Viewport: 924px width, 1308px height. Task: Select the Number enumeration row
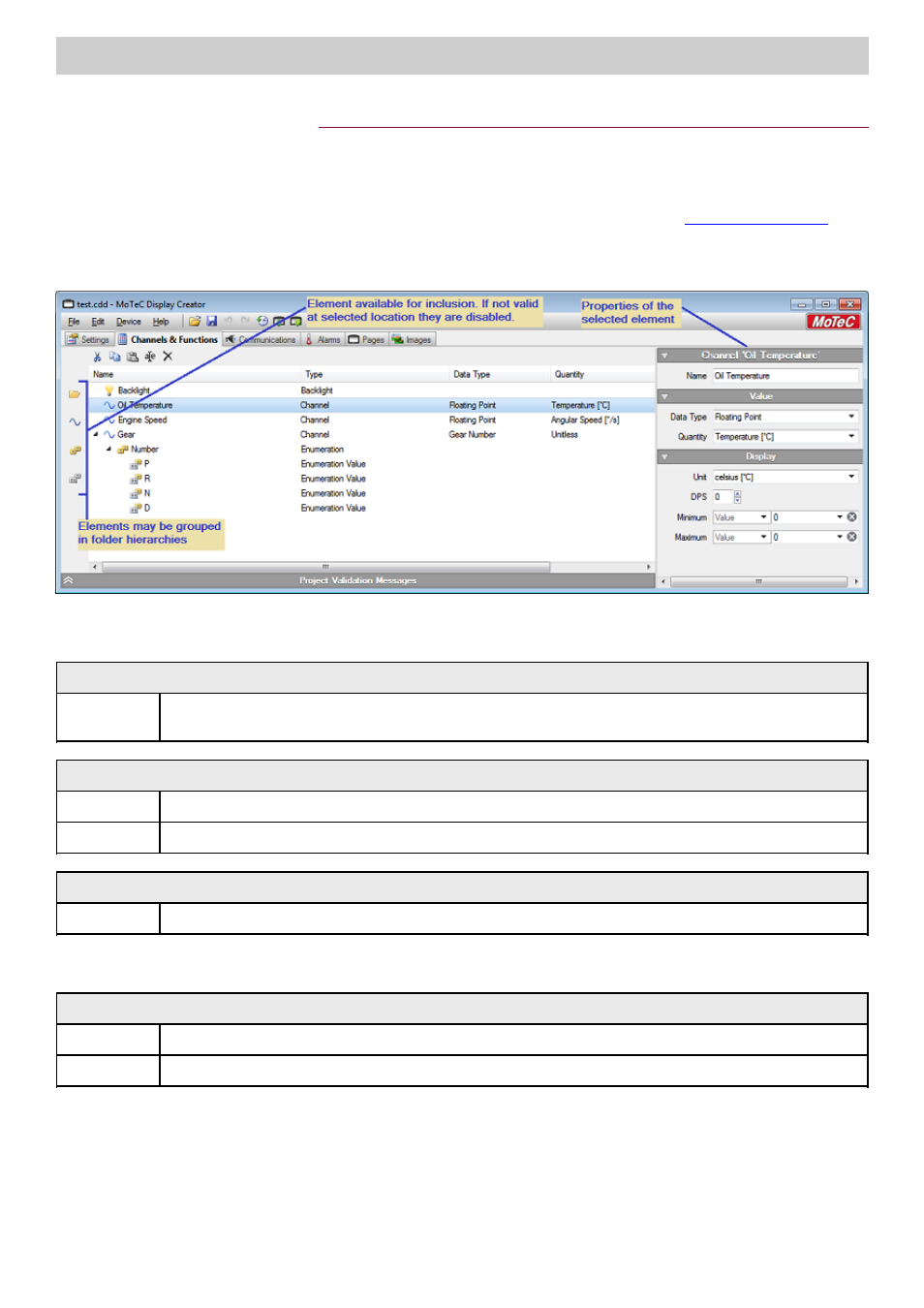[372, 450]
